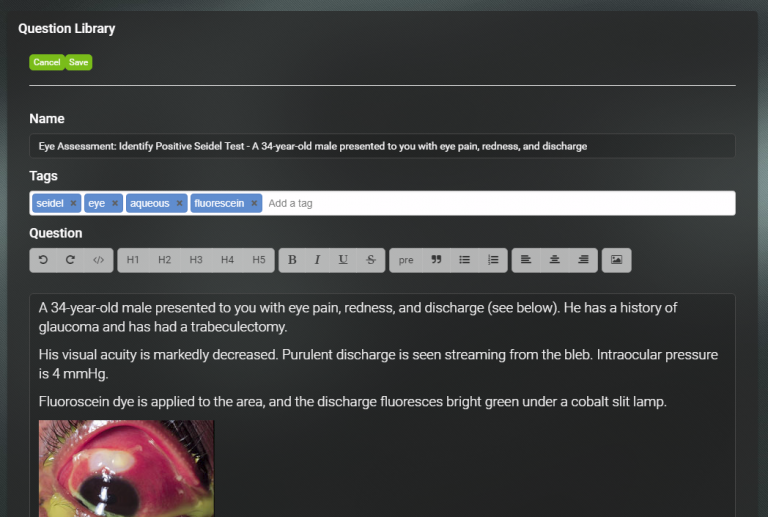
Task: Insert a numbered list
Action: (493, 260)
